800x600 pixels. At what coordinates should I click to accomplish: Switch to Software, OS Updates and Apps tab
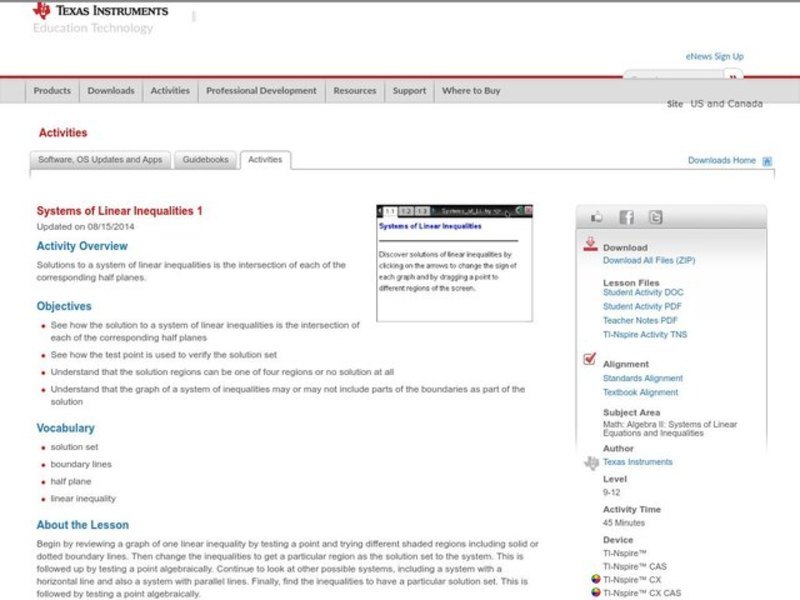click(x=100, y=160)
